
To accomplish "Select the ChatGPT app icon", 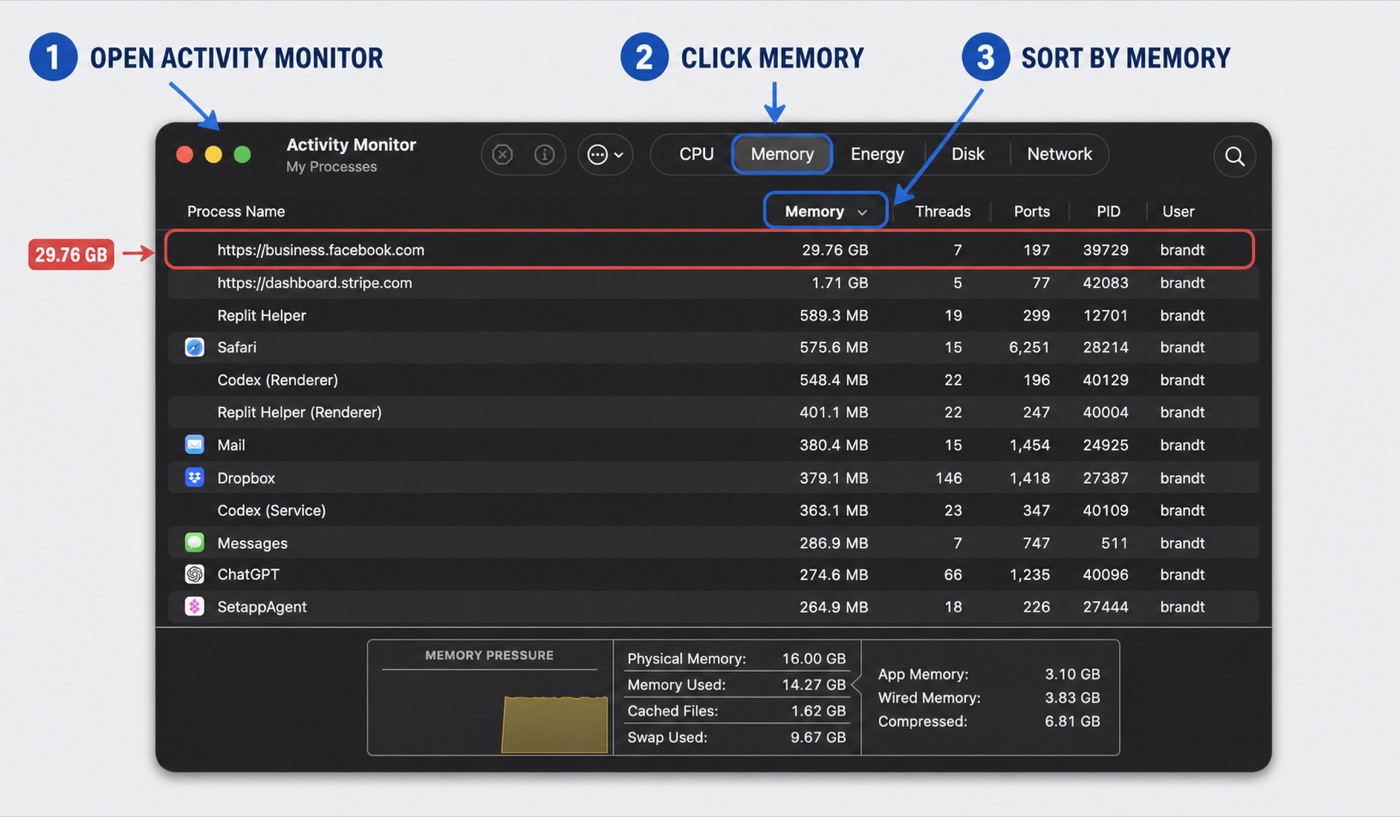I will pos(195,574).
